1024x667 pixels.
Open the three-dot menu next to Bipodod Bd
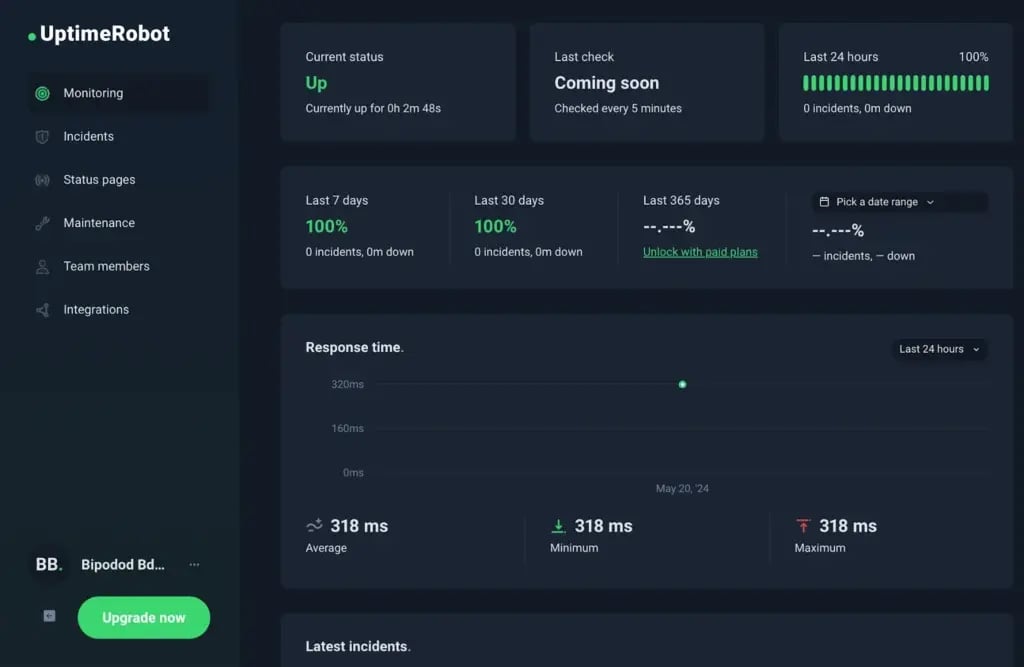[194, 565]
